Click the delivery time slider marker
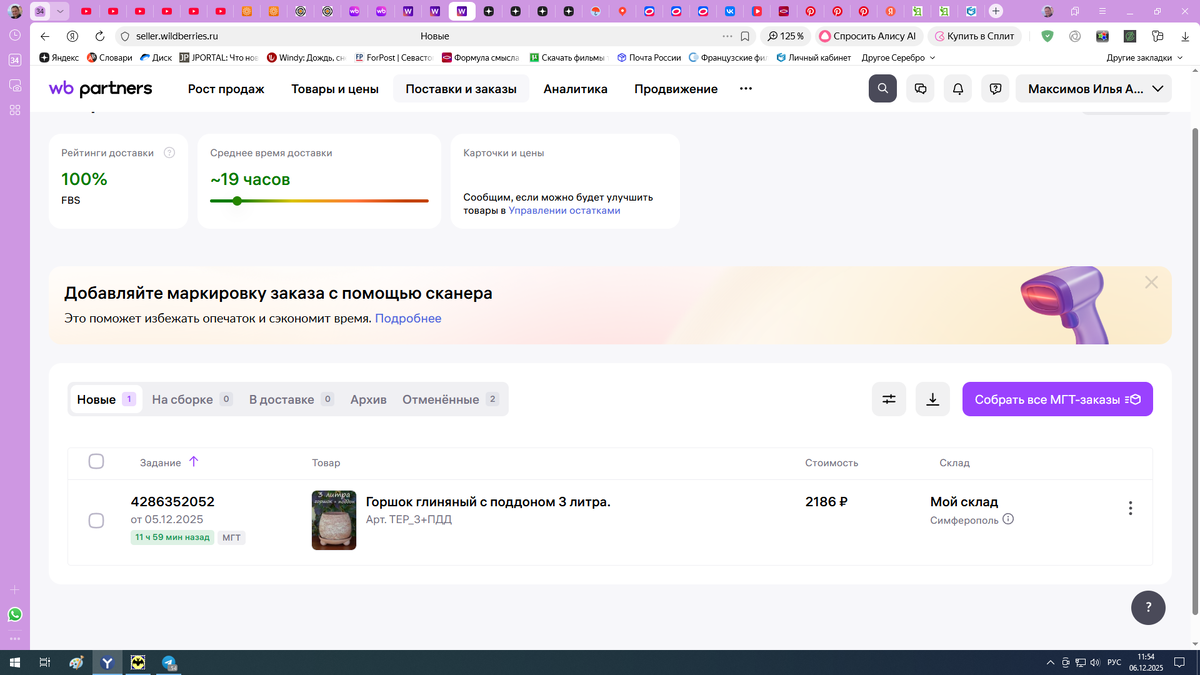 click(x=237, y=201)
